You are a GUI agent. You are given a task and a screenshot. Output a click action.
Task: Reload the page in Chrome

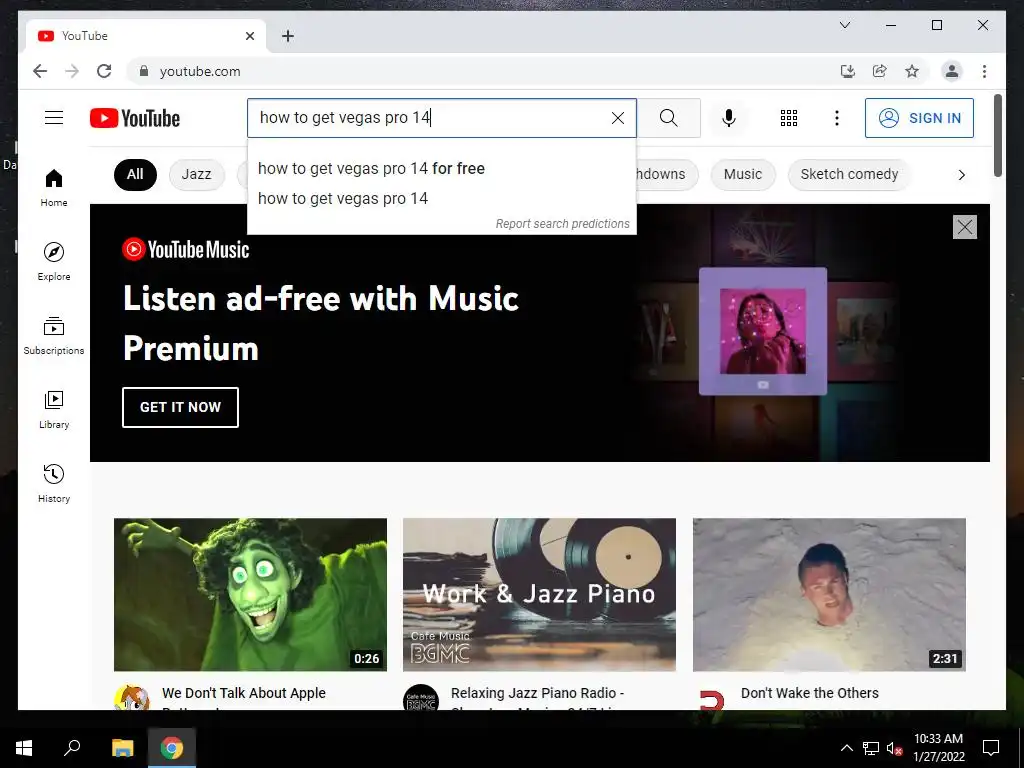(x=104, y=71)
